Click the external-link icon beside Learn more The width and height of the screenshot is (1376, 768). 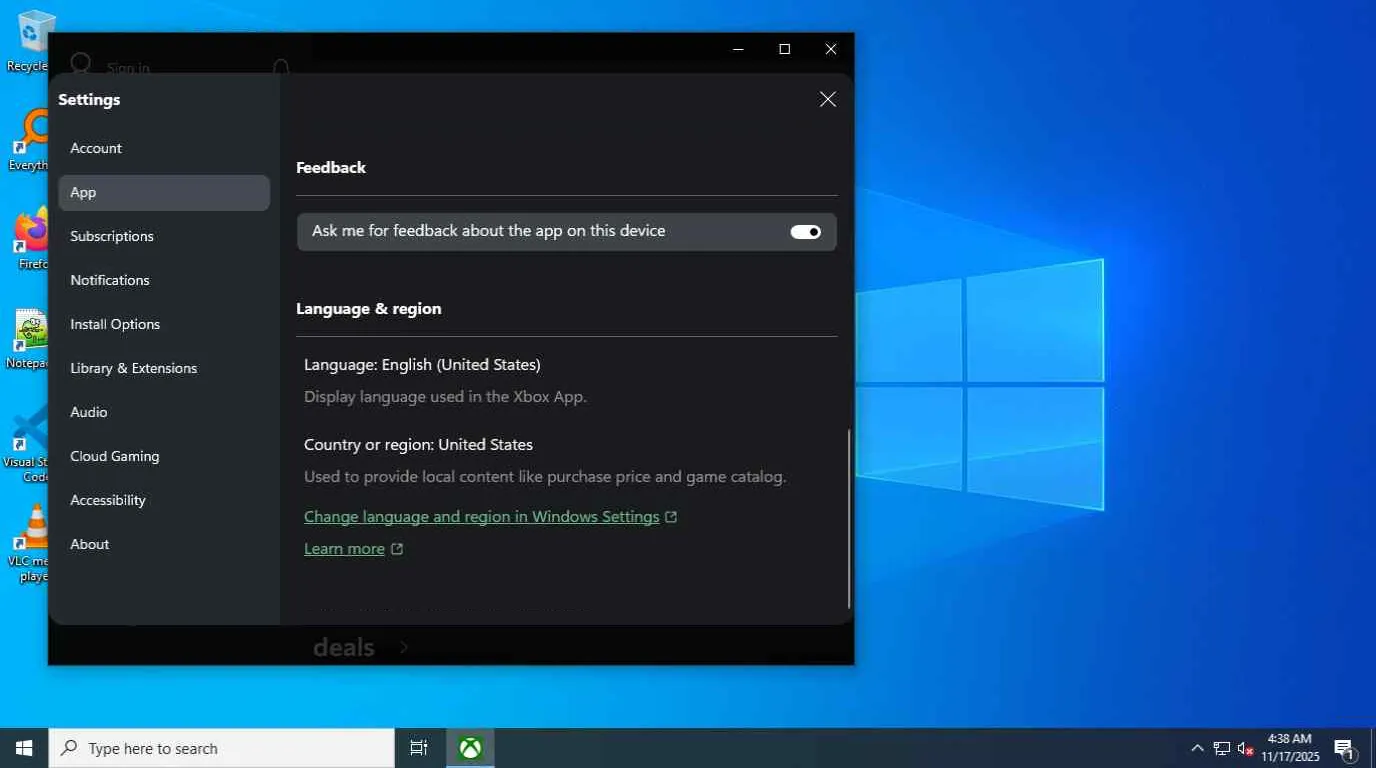click(x=397, y=549)
